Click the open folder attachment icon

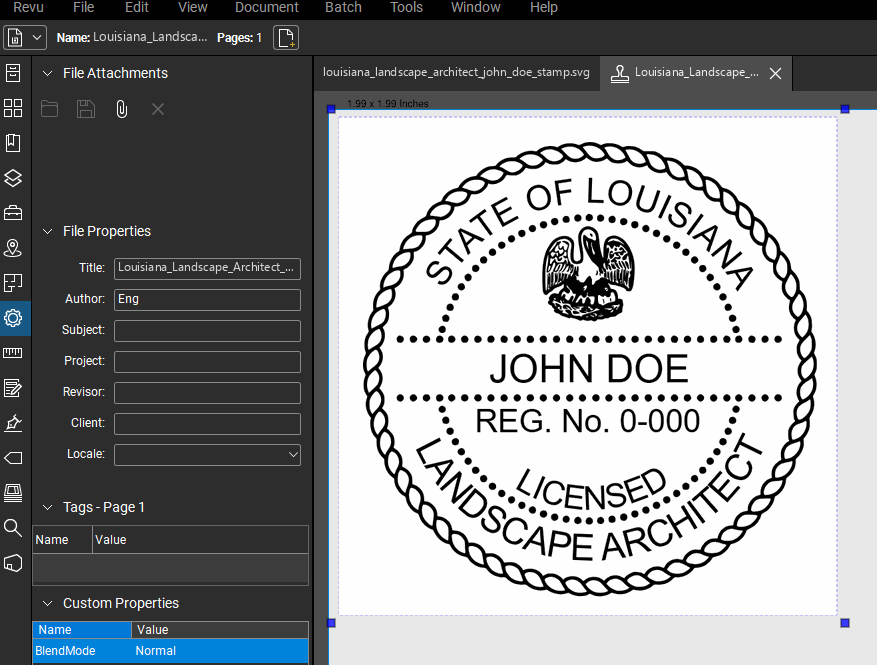(x=49, y=109)
